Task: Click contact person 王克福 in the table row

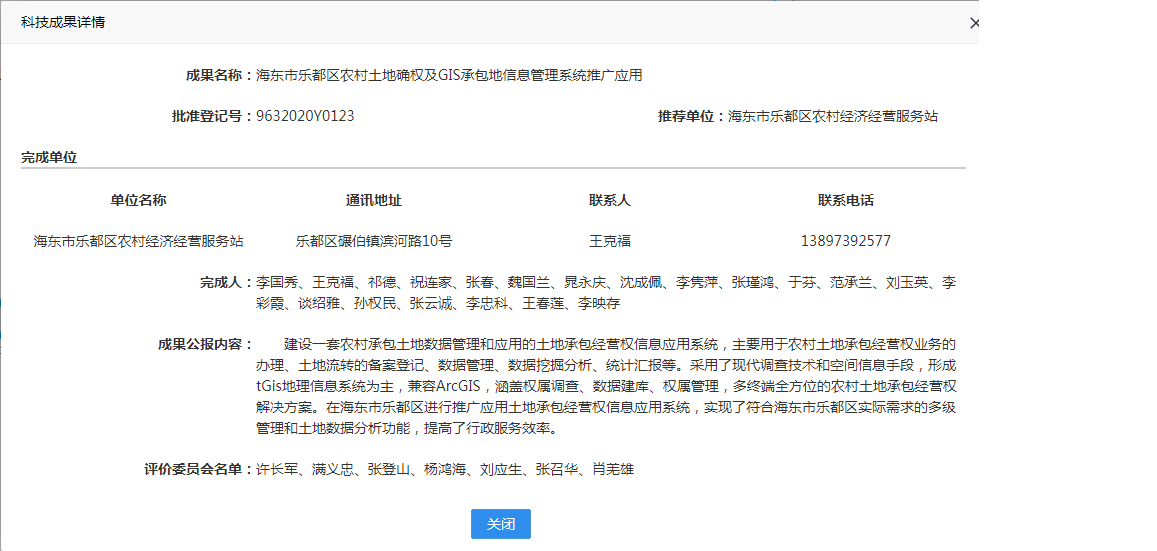Action: 610,241
